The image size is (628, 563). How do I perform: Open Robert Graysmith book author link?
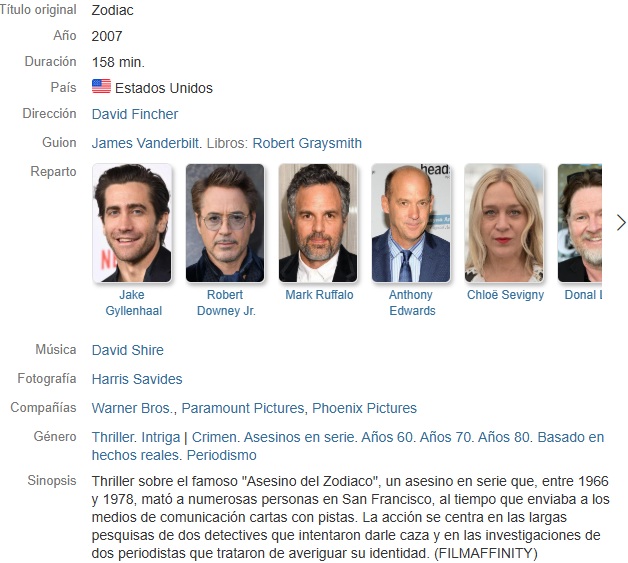point(307,143)
